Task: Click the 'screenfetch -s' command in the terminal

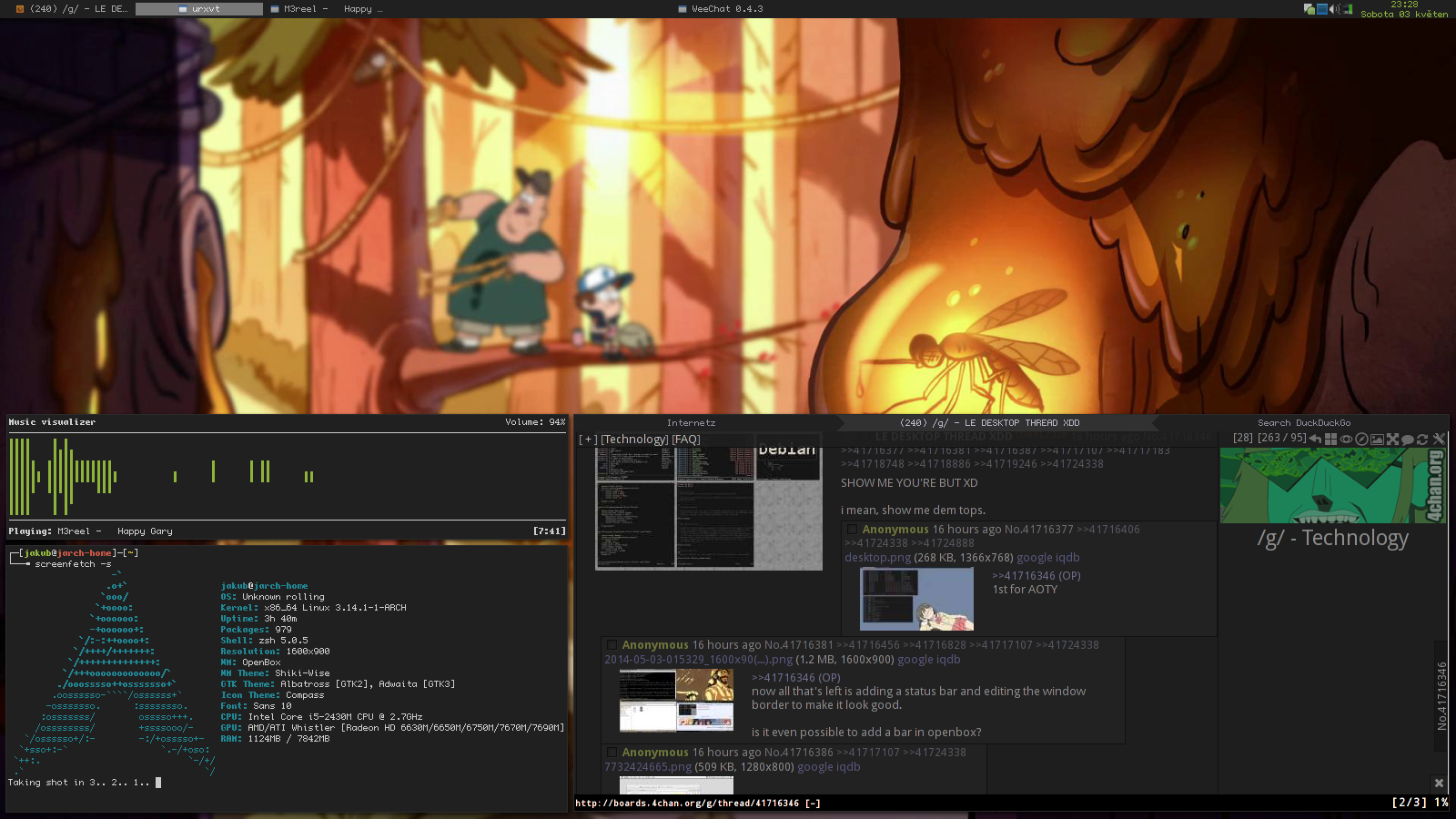Action: (x=73, y=564)
